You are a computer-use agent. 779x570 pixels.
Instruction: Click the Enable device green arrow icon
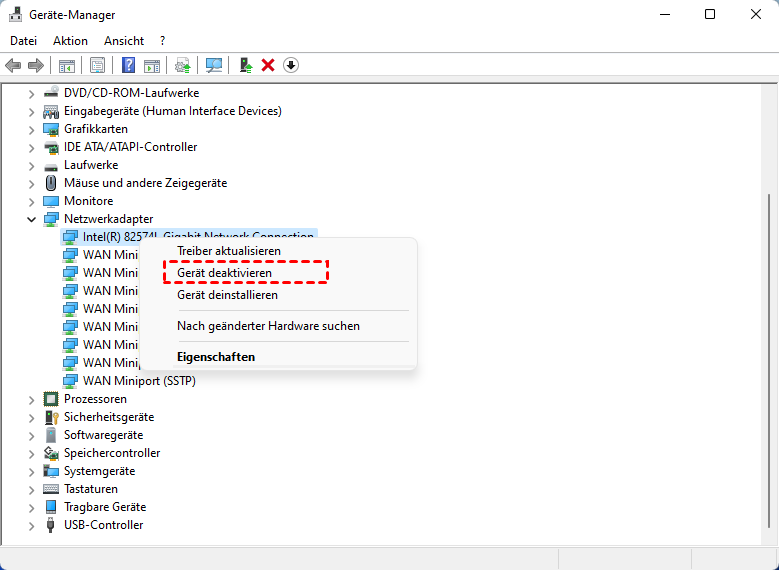pyautogui.click(x=245, y=65)
